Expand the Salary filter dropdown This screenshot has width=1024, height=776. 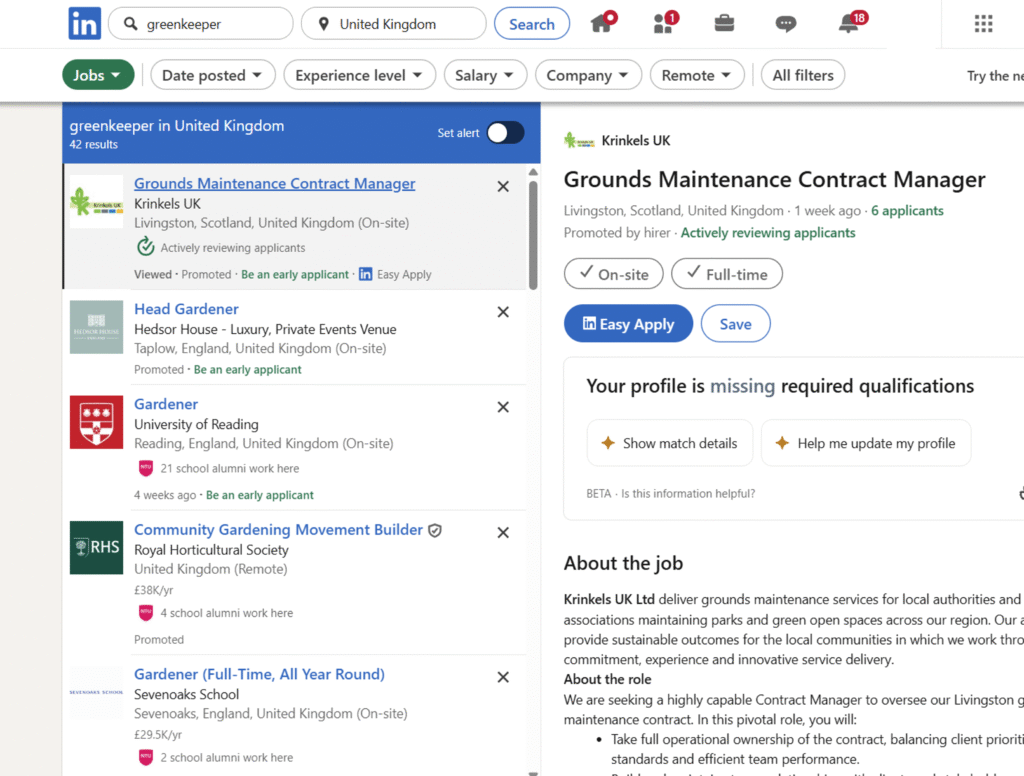tap(484, 75)
